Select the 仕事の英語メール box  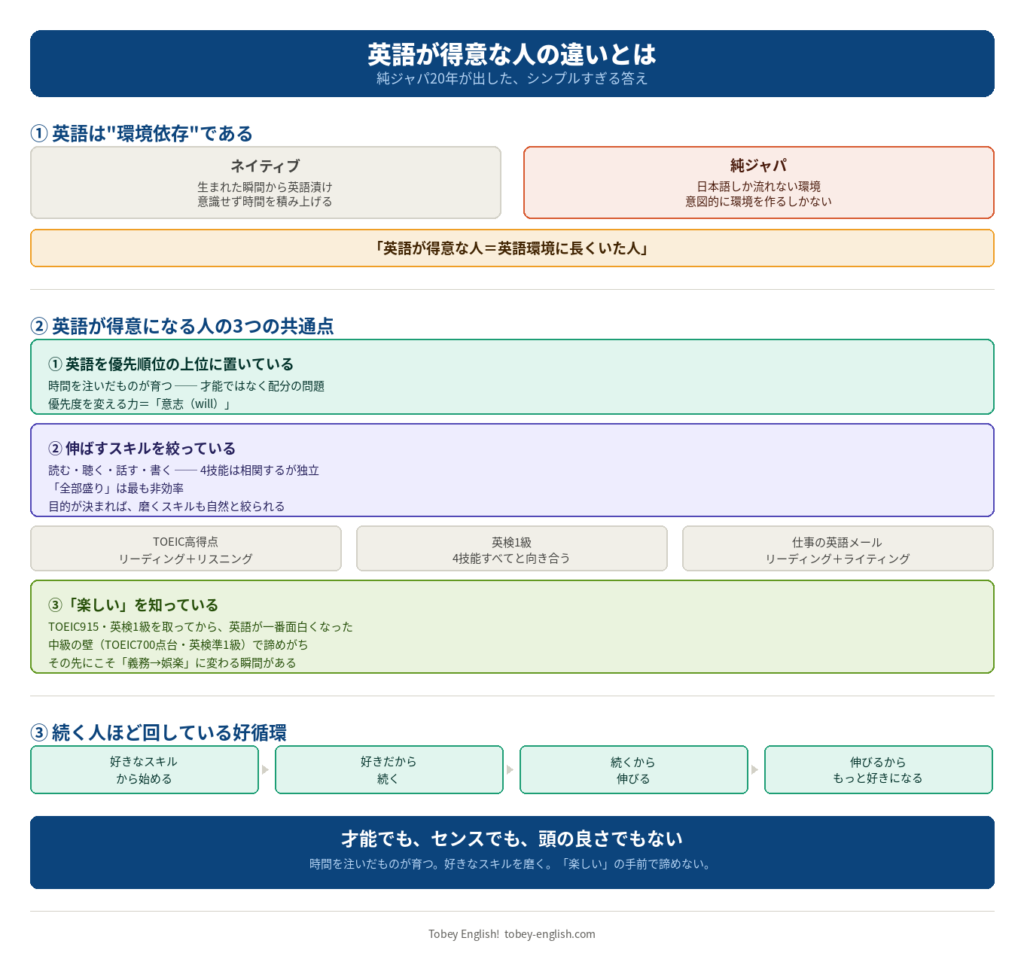(x=838, y=549)
